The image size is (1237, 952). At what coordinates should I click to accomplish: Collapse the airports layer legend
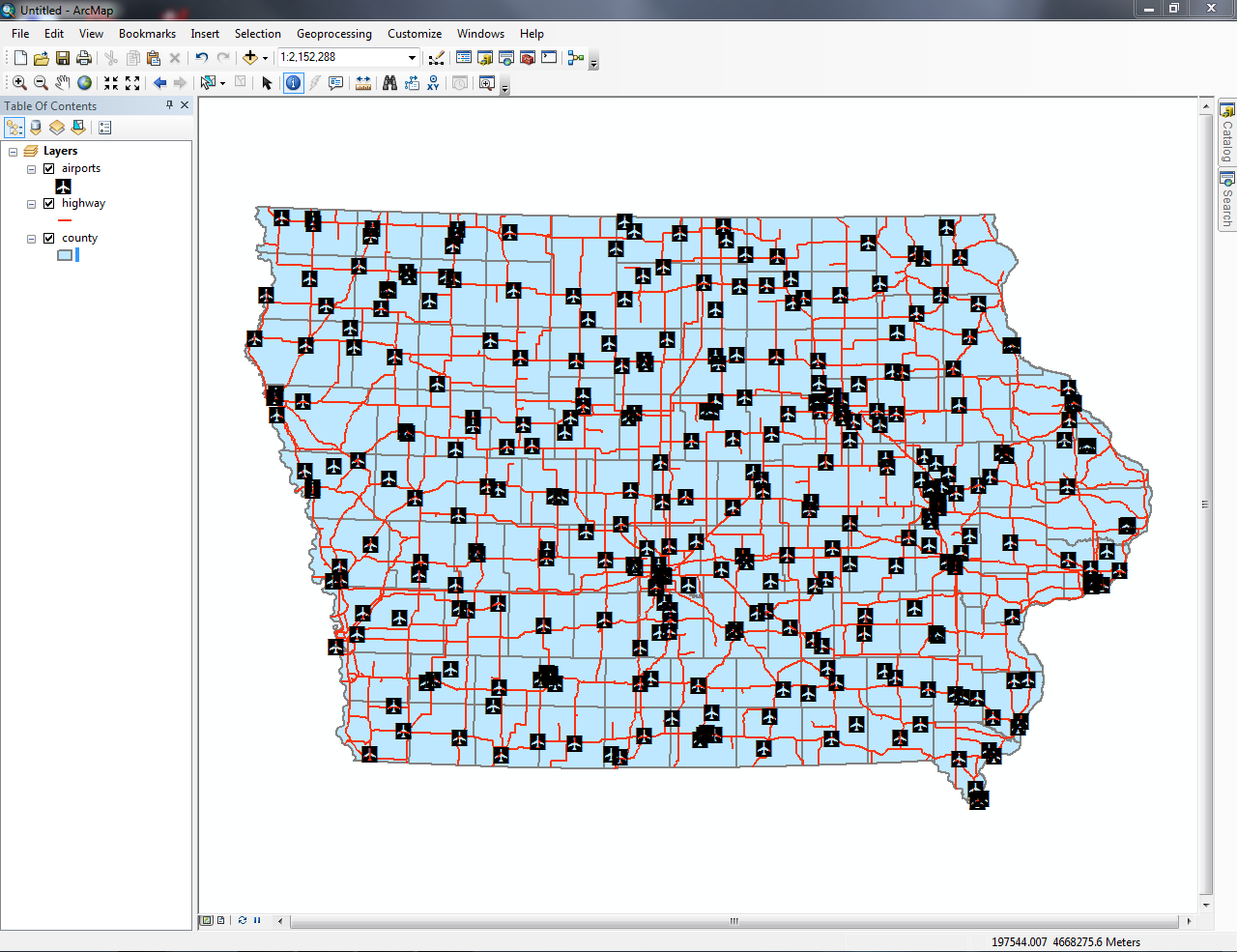pyautogui.click(x=30, y=167)
